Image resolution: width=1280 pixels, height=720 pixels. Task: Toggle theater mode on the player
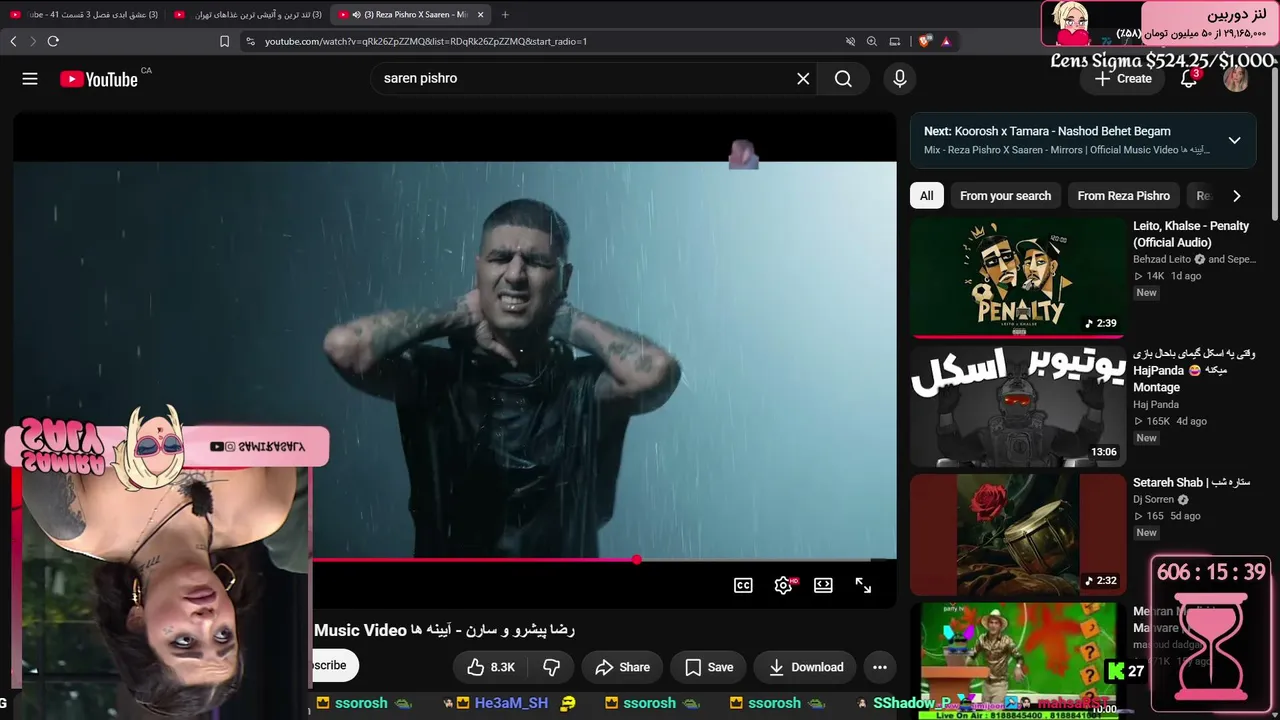(823, 586)
